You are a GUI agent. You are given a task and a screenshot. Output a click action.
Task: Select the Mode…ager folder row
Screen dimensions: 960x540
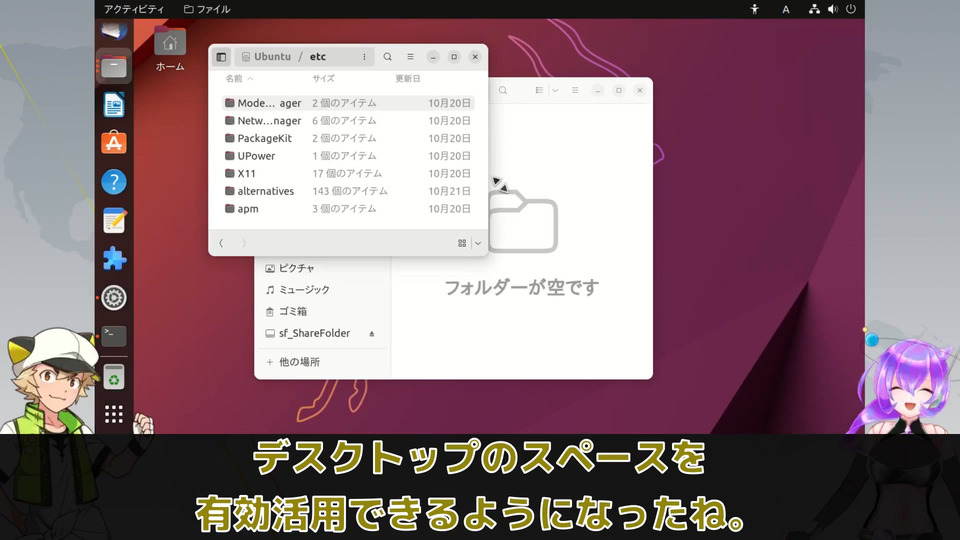pyautogui.click(x=348, y=103)
